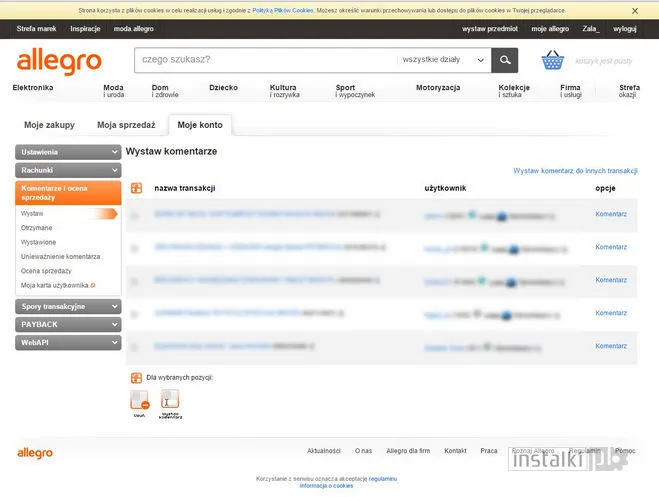The height and width of the screenshot is (497, 659).
Task: Focus the czego szukasz search field
Action: [266, 60]
